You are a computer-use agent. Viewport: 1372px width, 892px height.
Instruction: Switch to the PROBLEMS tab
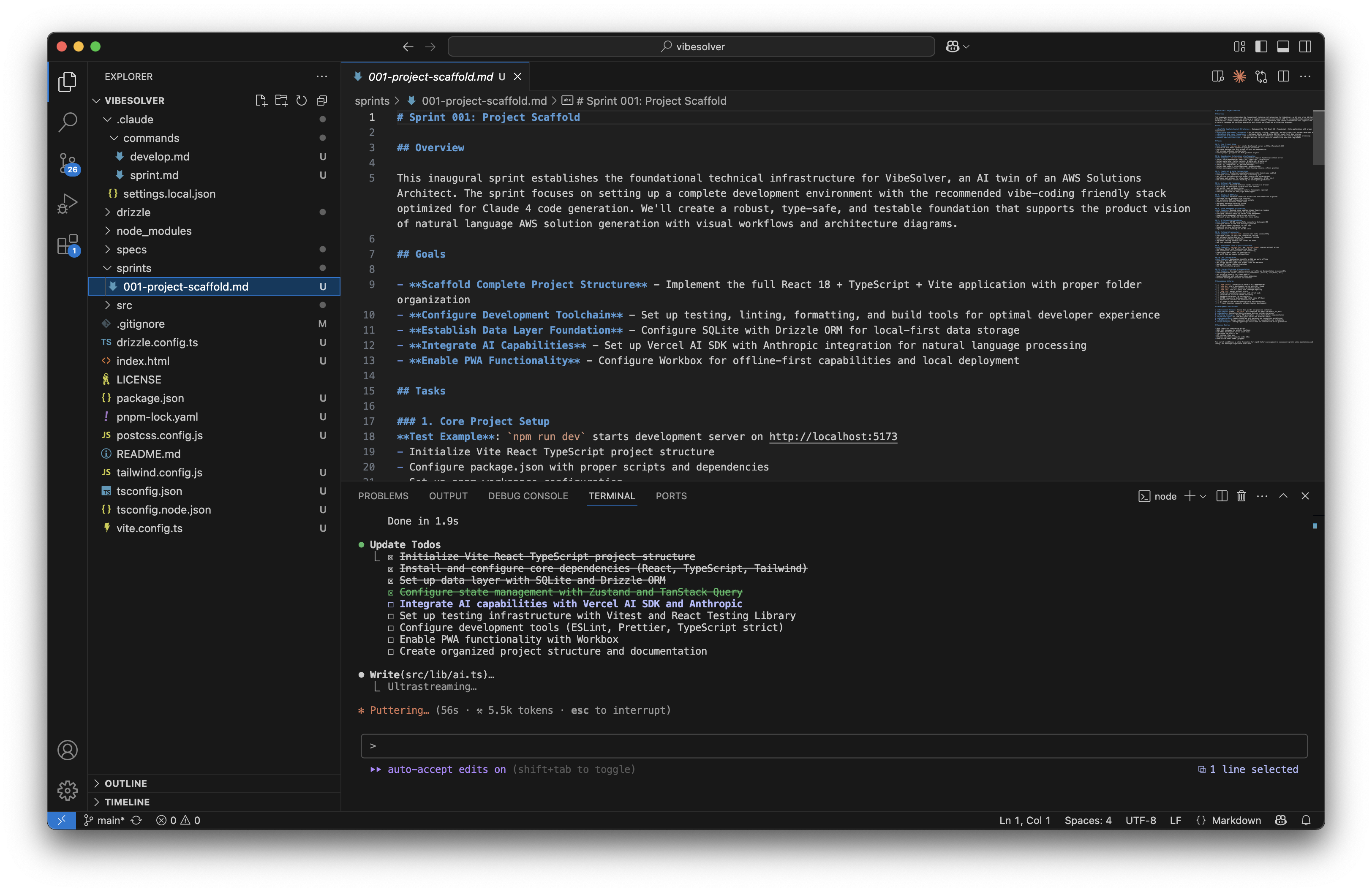point(384,495)
